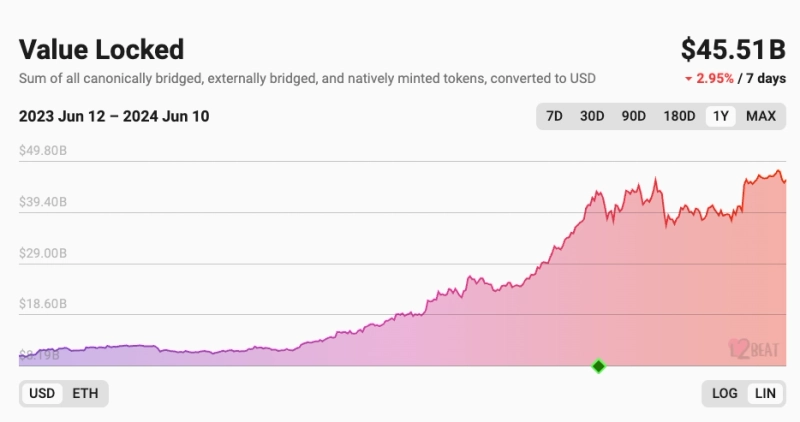Toggle currency to USD

click(42, 393)
